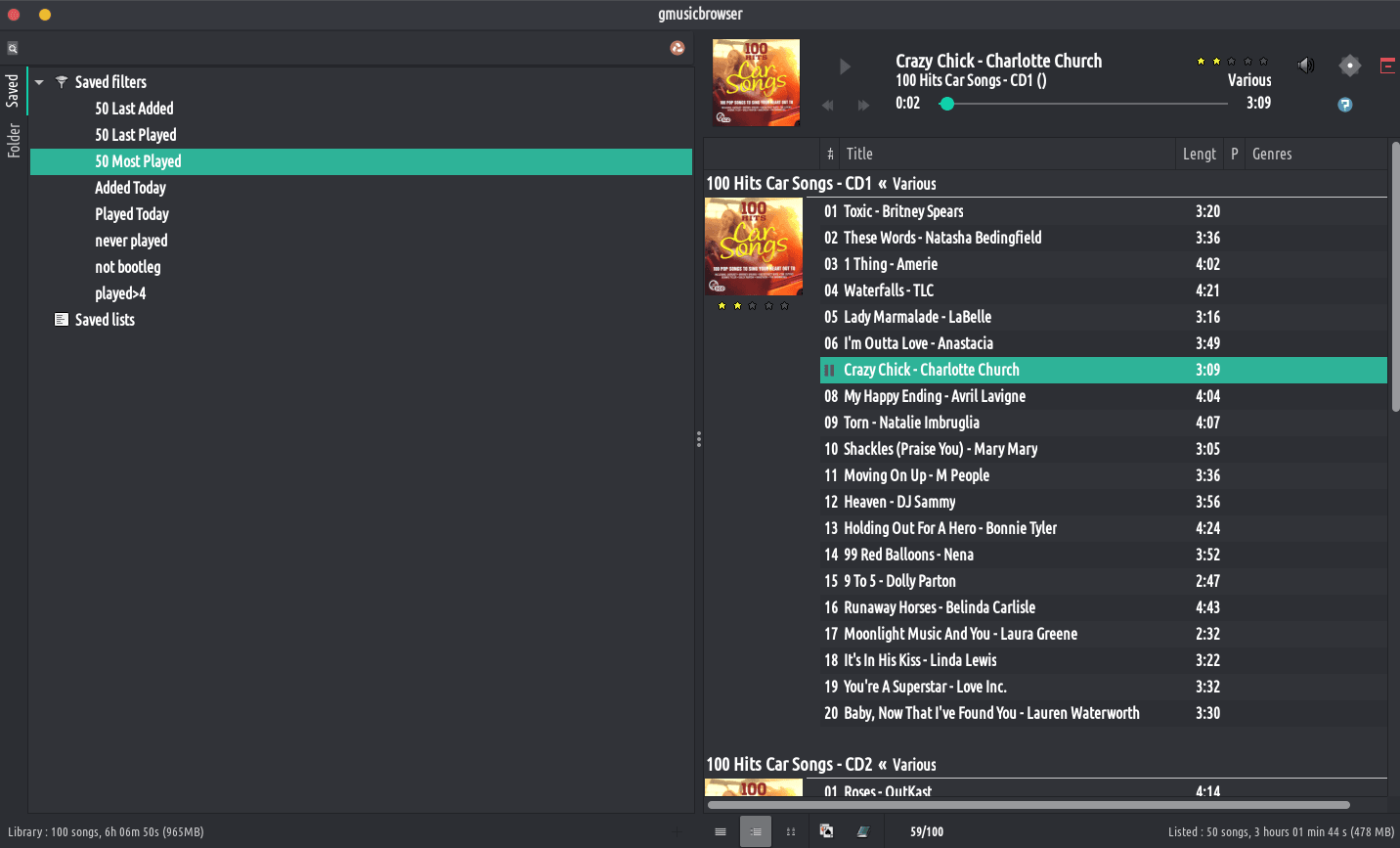This screenshot has height=848, width=1400.
Task: Select the never played filter
Action: (x=131, y=241)
